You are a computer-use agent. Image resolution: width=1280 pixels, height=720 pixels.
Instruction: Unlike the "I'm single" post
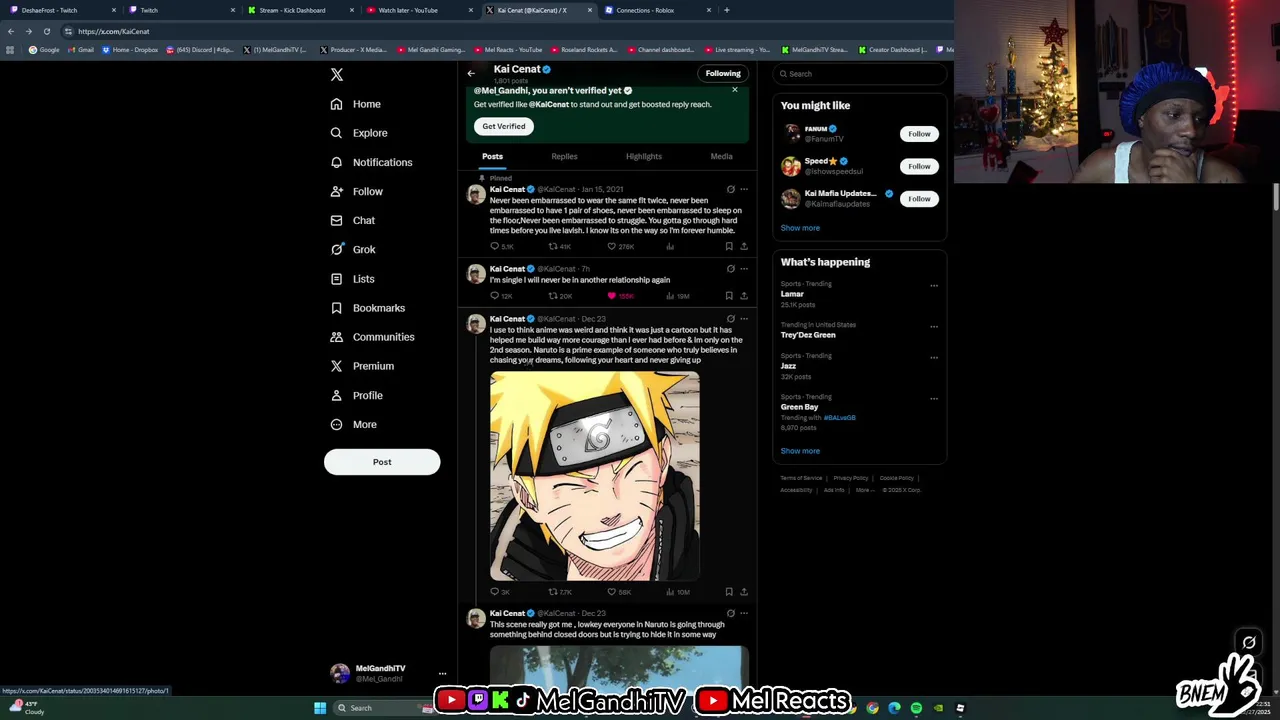click(620, 296)
